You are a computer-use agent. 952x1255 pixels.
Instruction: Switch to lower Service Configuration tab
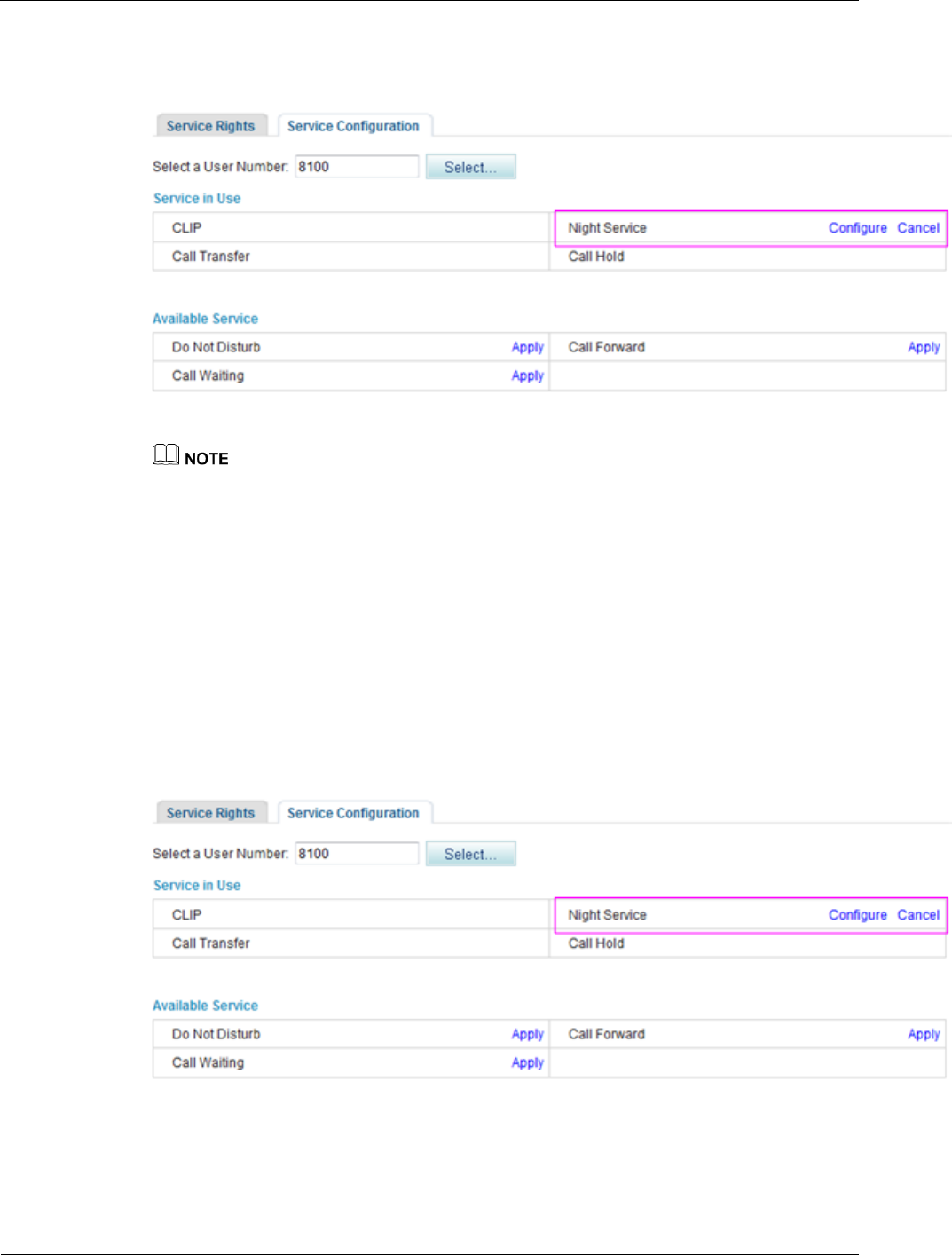click(x=354, y=813)
